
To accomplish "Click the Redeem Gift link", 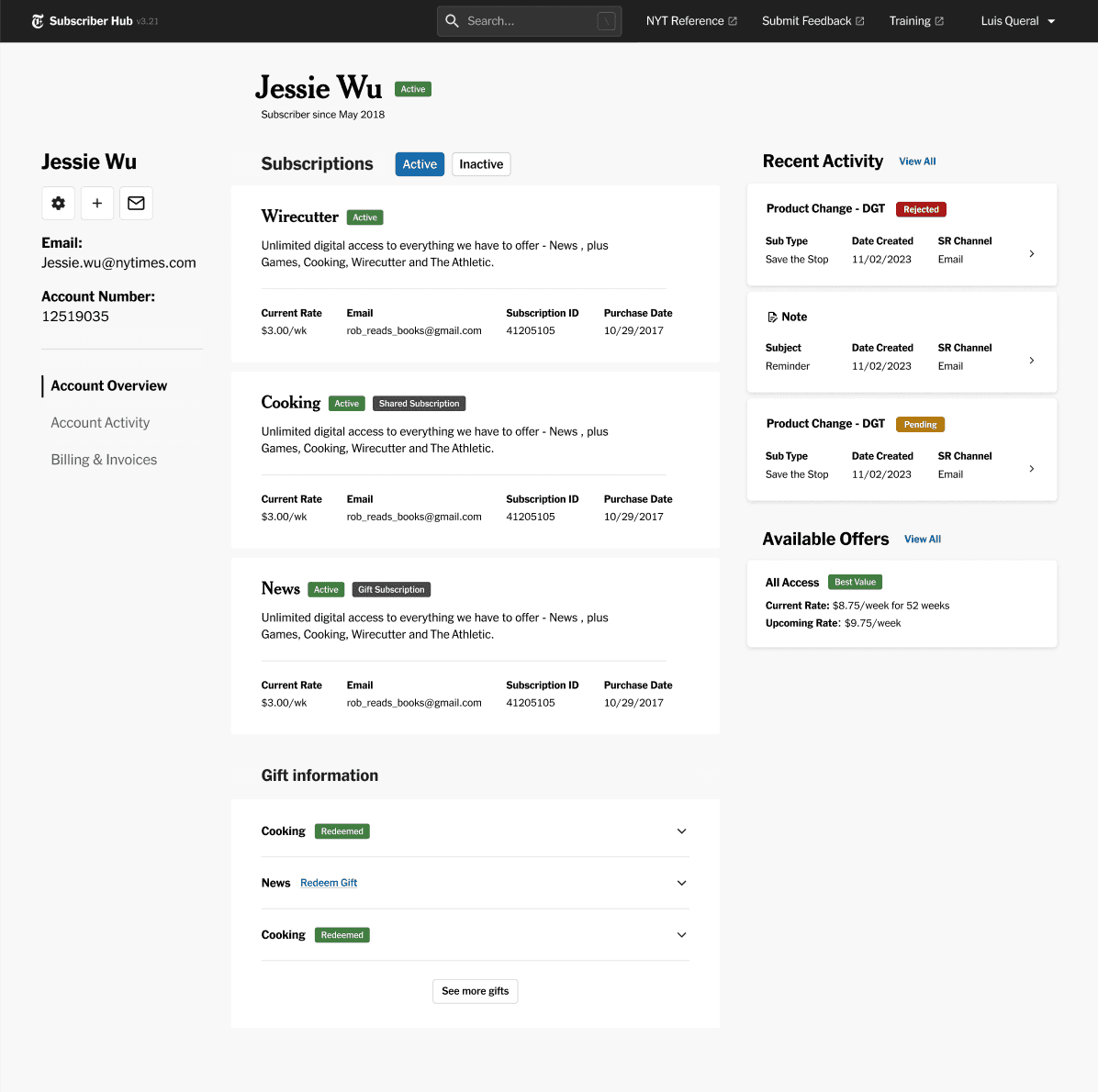I will [x=329, y=883].
